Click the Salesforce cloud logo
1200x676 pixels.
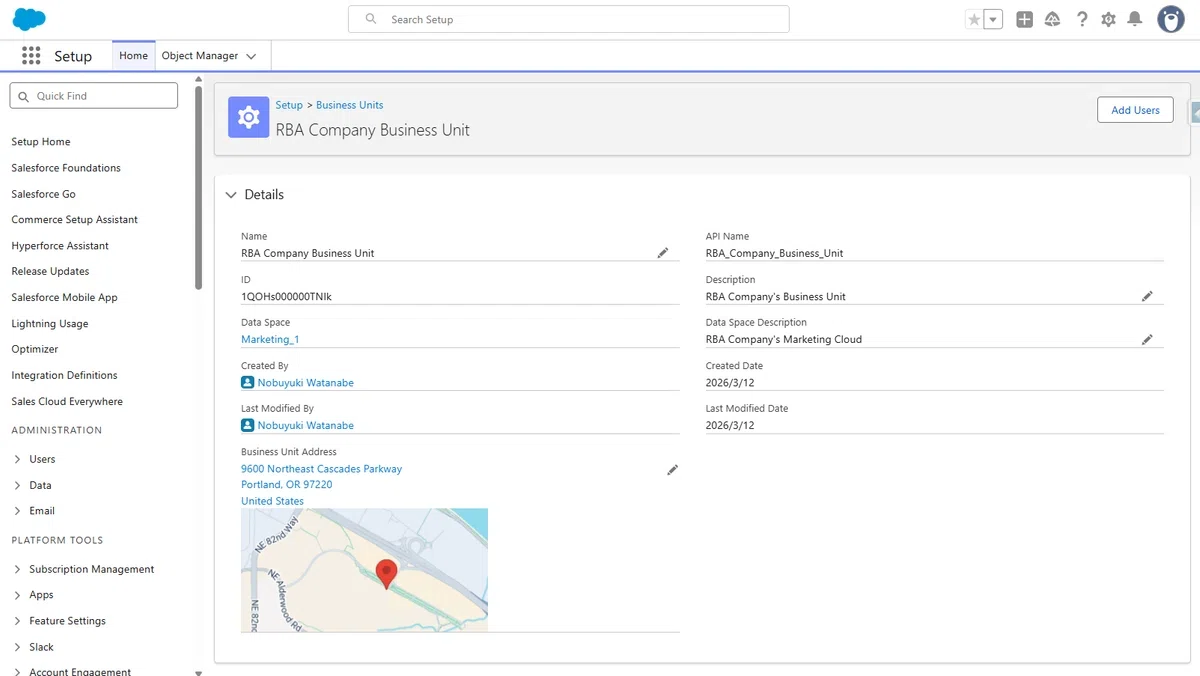pyautogui.click(x=30, y=19)
